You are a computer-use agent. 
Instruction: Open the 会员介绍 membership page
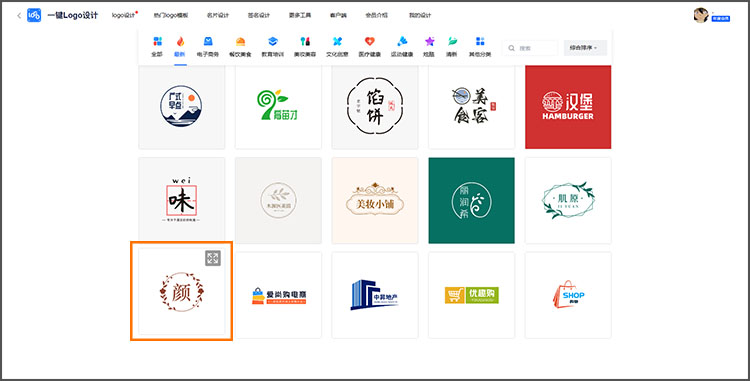click(x=377, y=15)
